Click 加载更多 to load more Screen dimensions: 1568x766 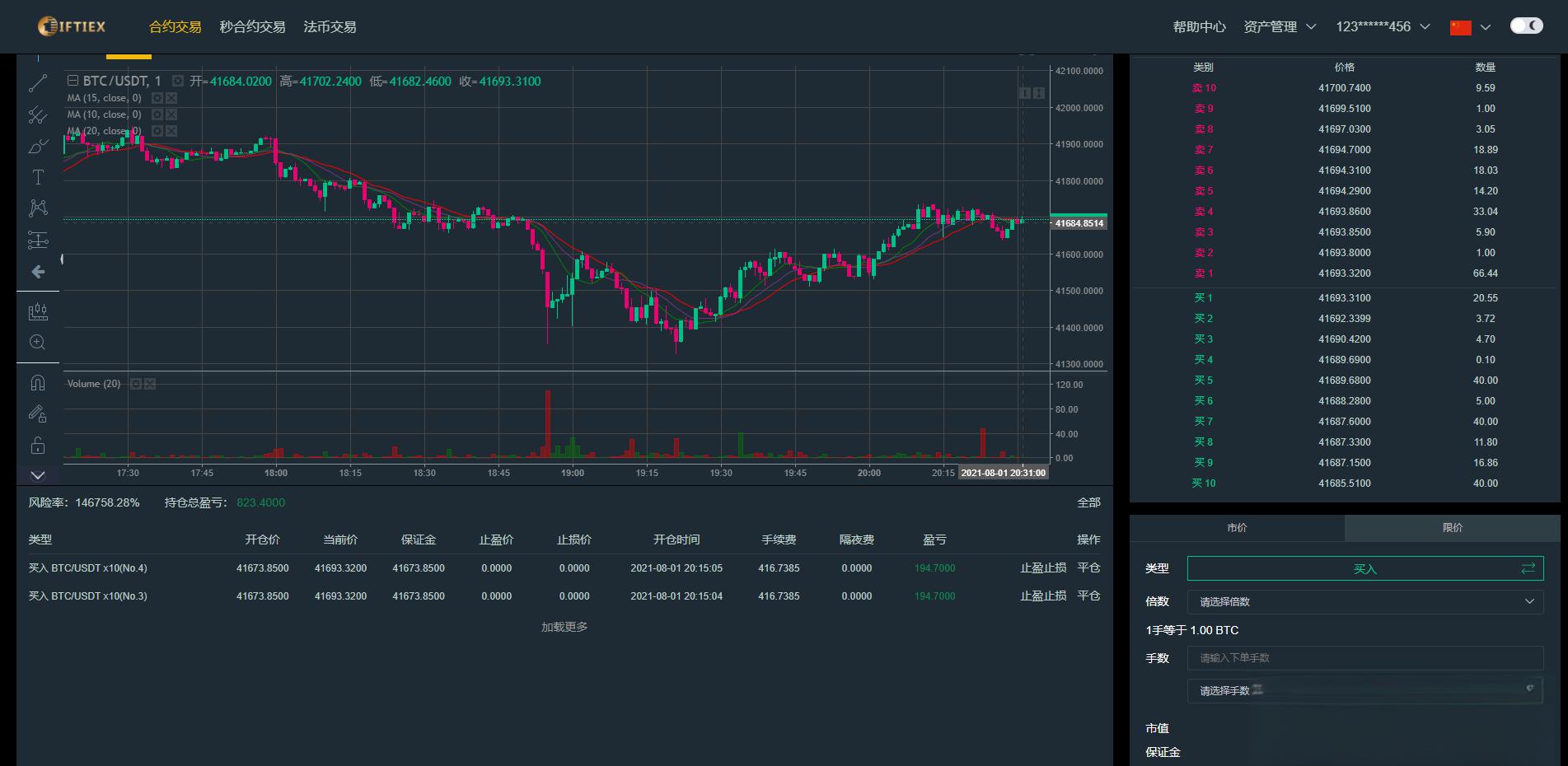point(564,627)
